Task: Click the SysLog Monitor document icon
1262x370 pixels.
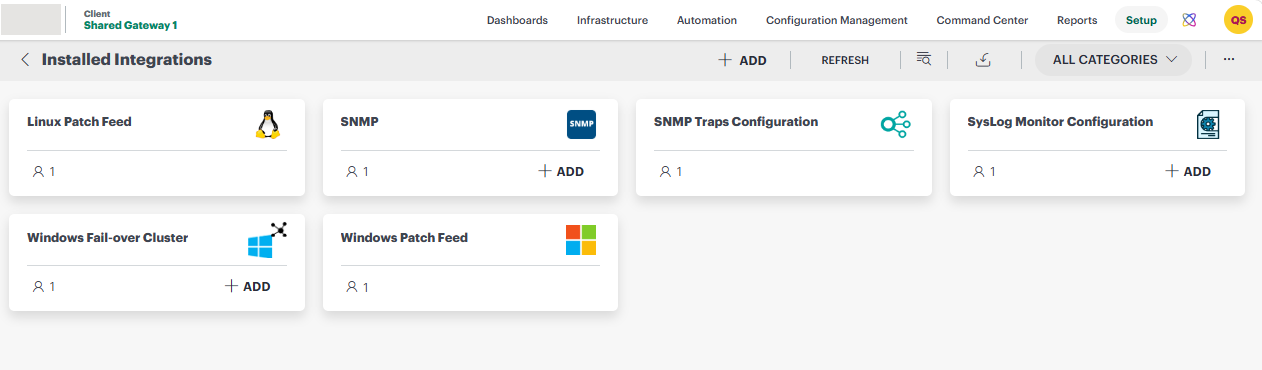Action: click(x=1209, y=125)
